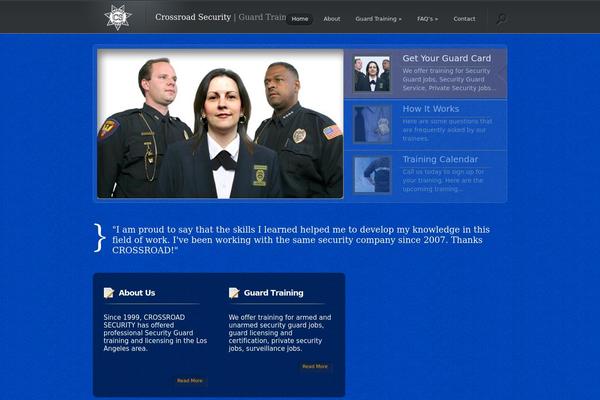This screenshot has width=600, height=400.
Task: Click Read More under Guard Training
Action: [315, 366]
